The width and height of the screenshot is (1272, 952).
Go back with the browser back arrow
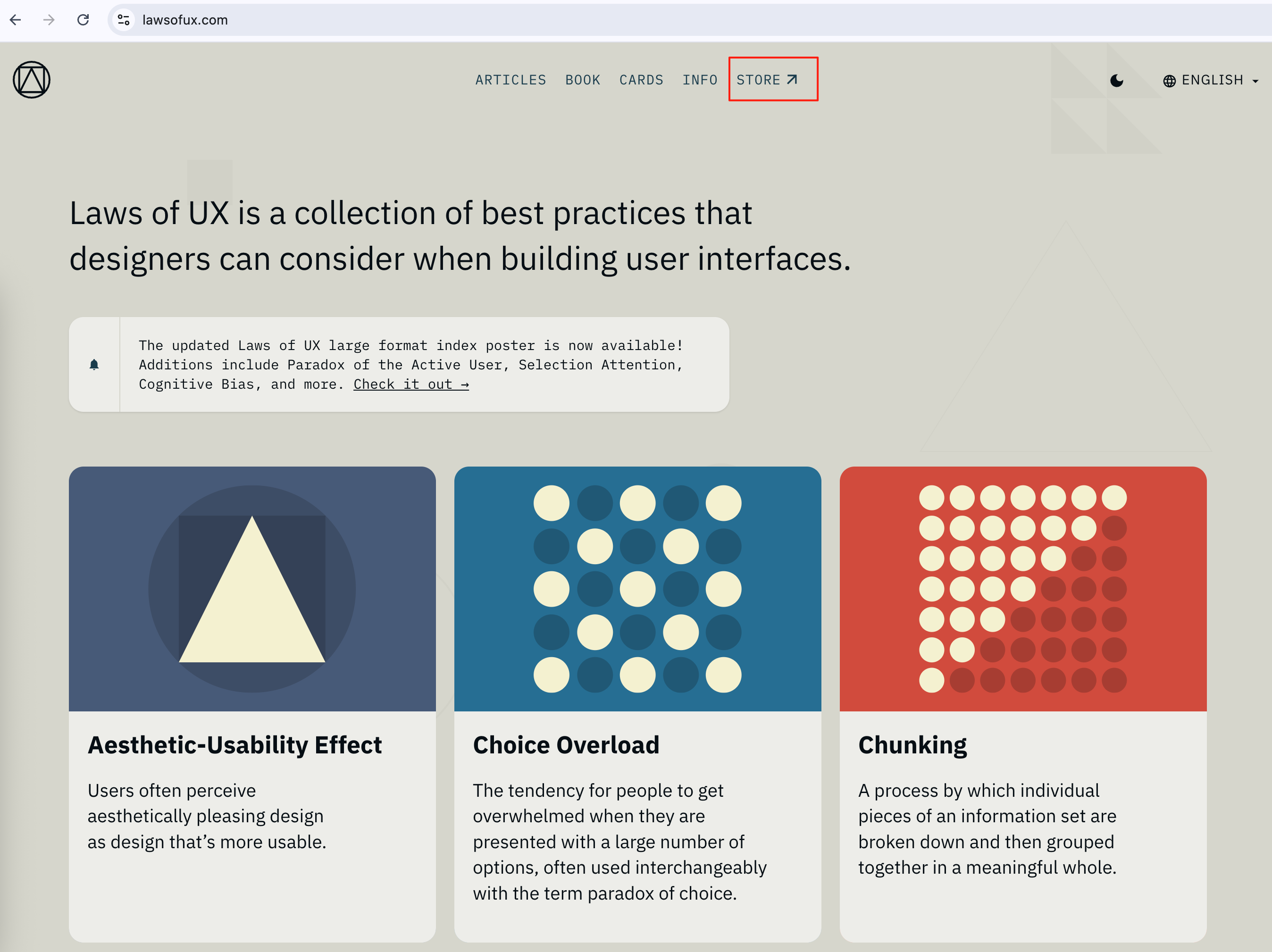(16, 20)
